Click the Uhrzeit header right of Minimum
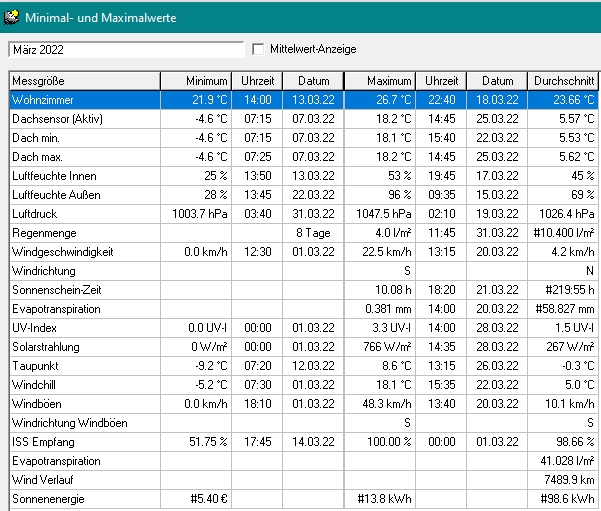 click(258, 81)
